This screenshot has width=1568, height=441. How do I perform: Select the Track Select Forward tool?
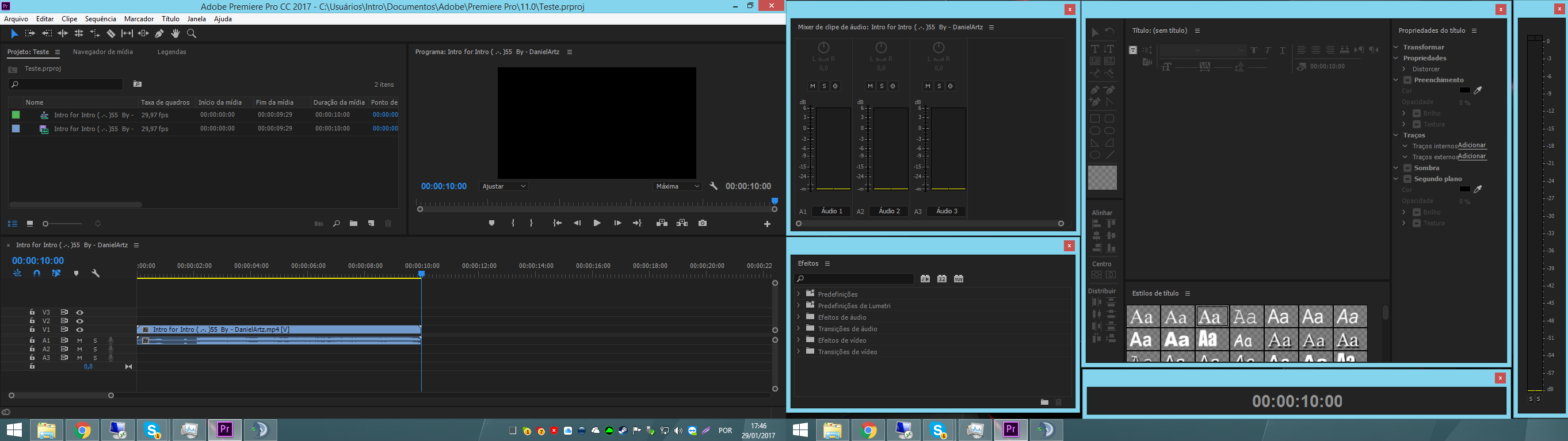(30, 34)
